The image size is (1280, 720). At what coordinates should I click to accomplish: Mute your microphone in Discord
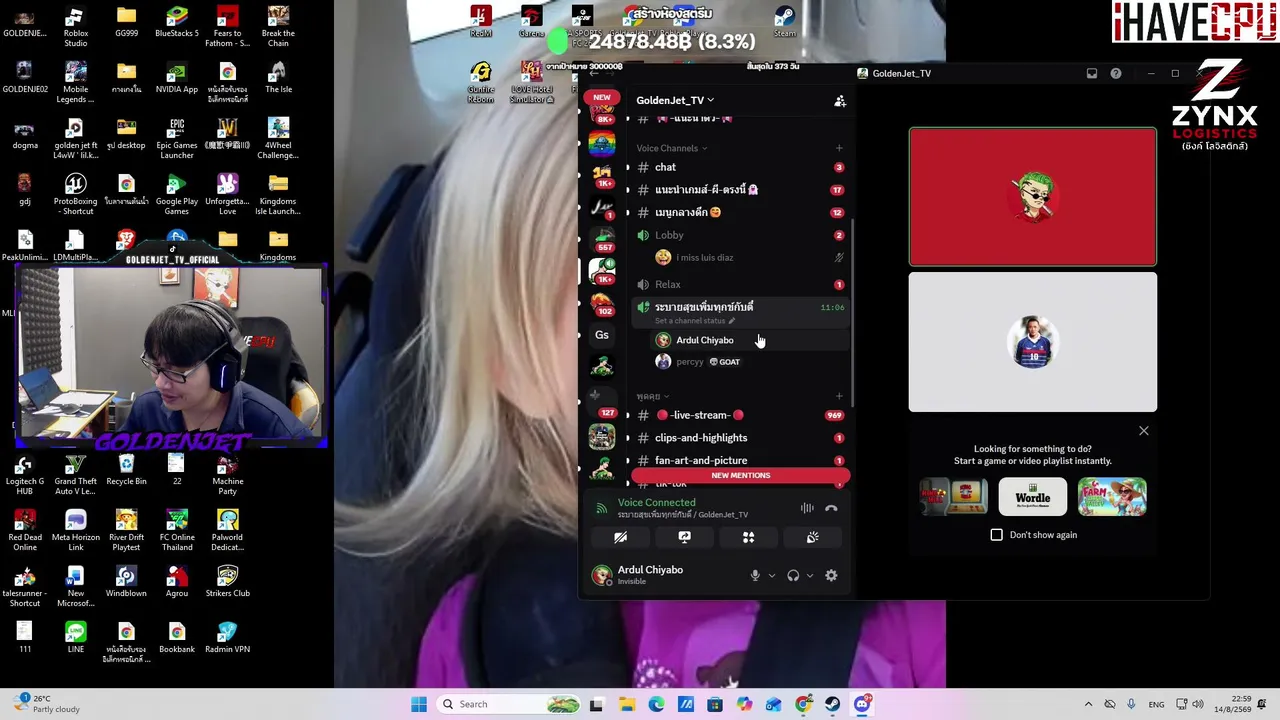pos(755,575)
